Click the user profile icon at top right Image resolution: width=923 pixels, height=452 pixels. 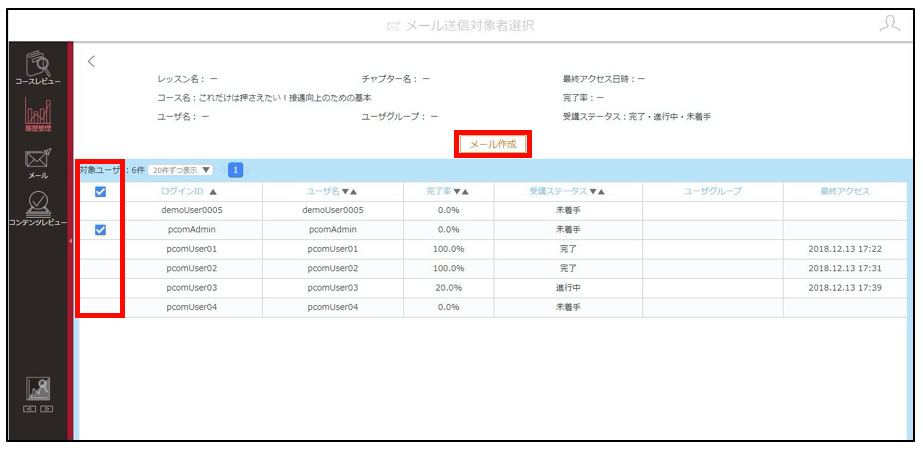pos(889,25)
